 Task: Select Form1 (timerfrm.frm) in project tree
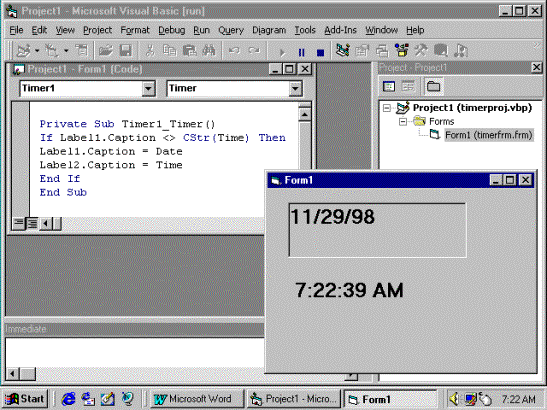pyautogui.click(x=489, y=135)
